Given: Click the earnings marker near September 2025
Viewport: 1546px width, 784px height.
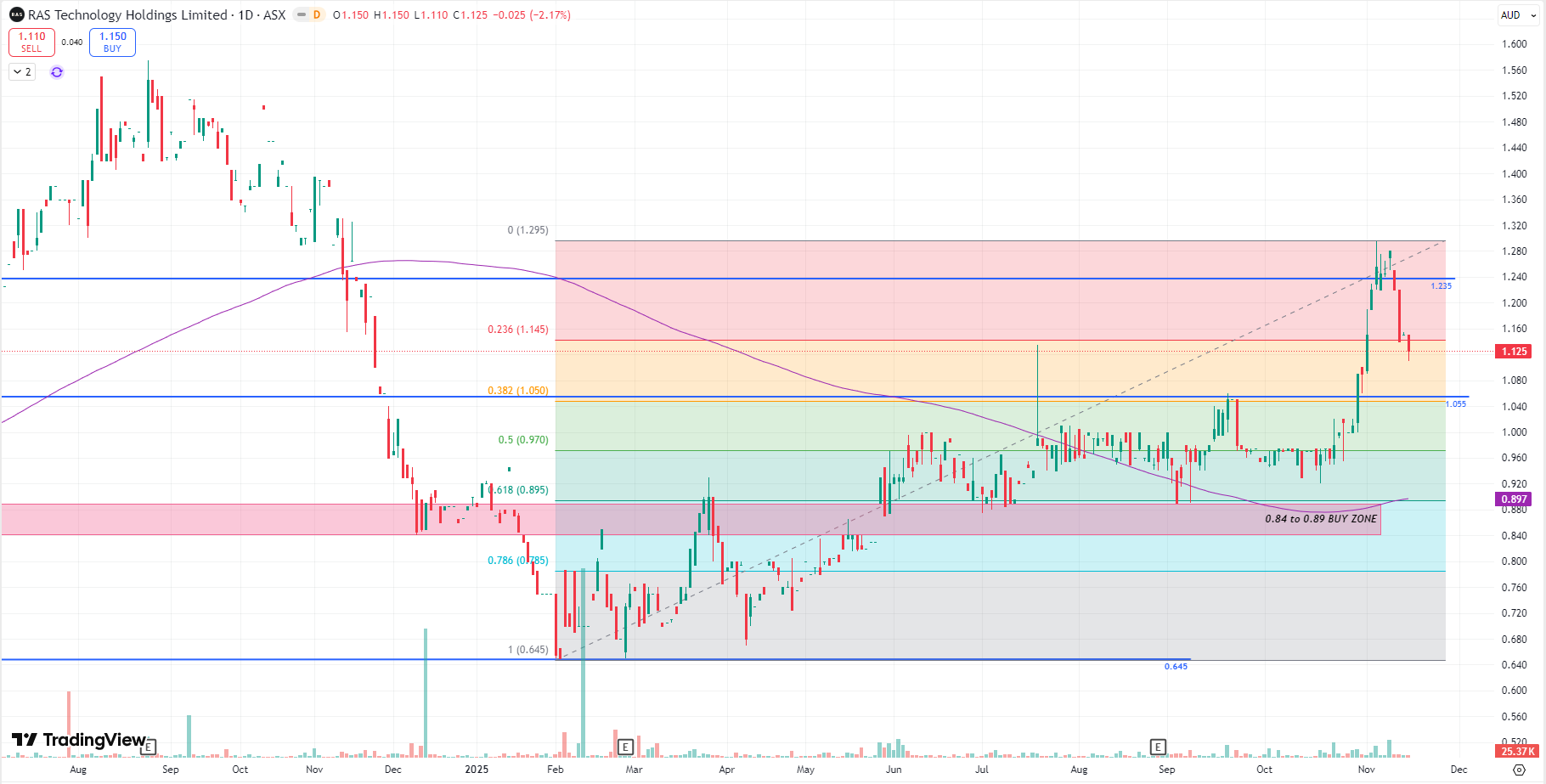Looking at the screenshot, I should pos(1158,747).
